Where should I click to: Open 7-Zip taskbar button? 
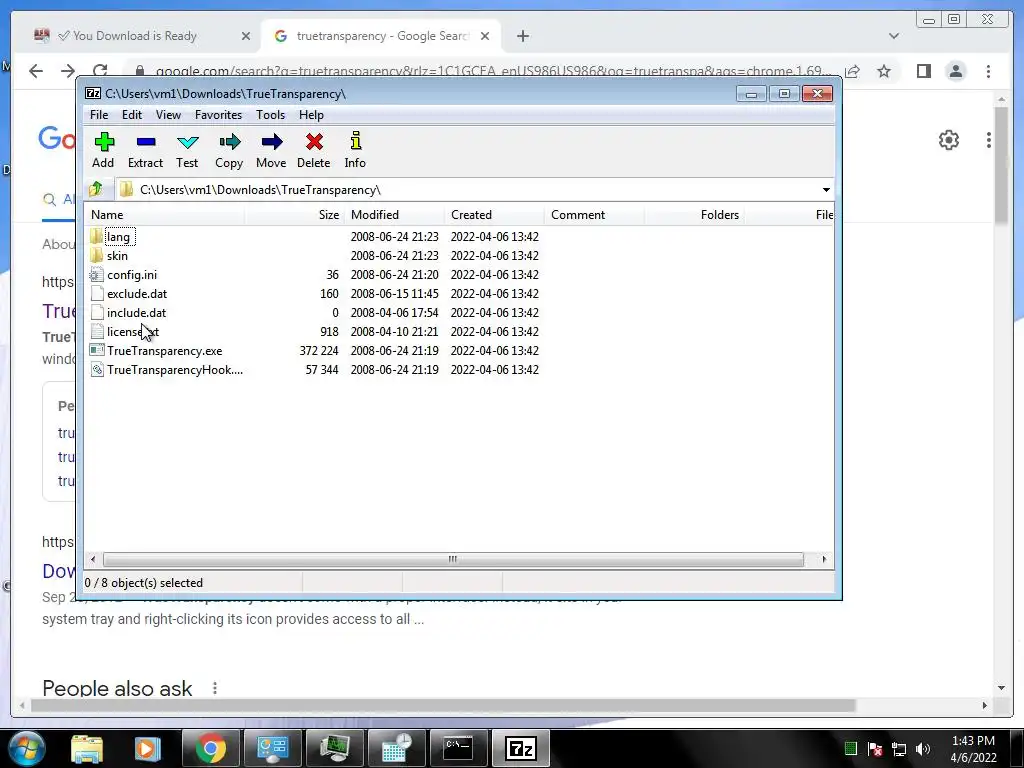point(520,748)
